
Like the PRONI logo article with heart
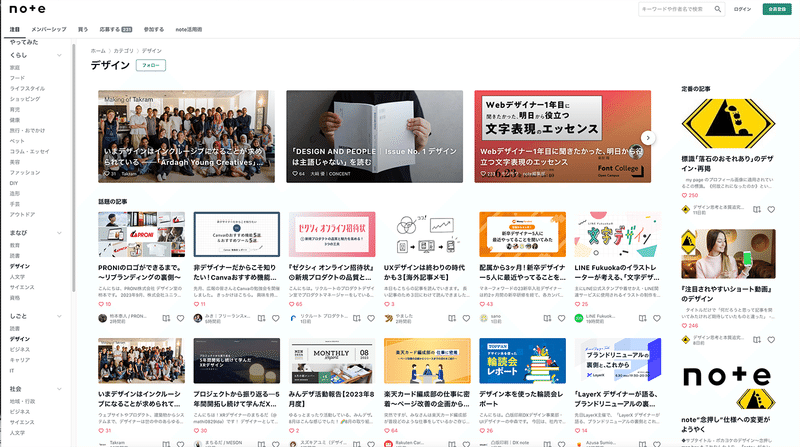(180, 318)
